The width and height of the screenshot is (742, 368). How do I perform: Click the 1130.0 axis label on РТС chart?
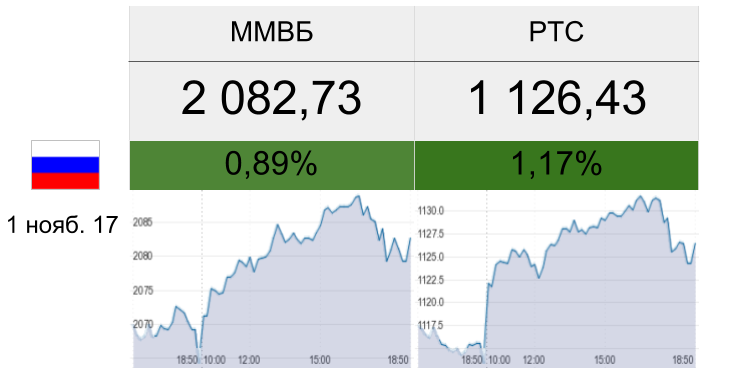[431, 211]
